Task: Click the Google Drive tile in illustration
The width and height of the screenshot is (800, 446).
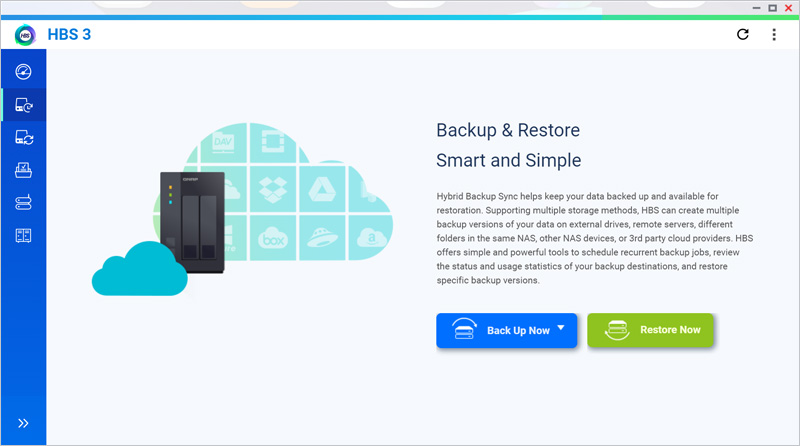Action: 322,189
